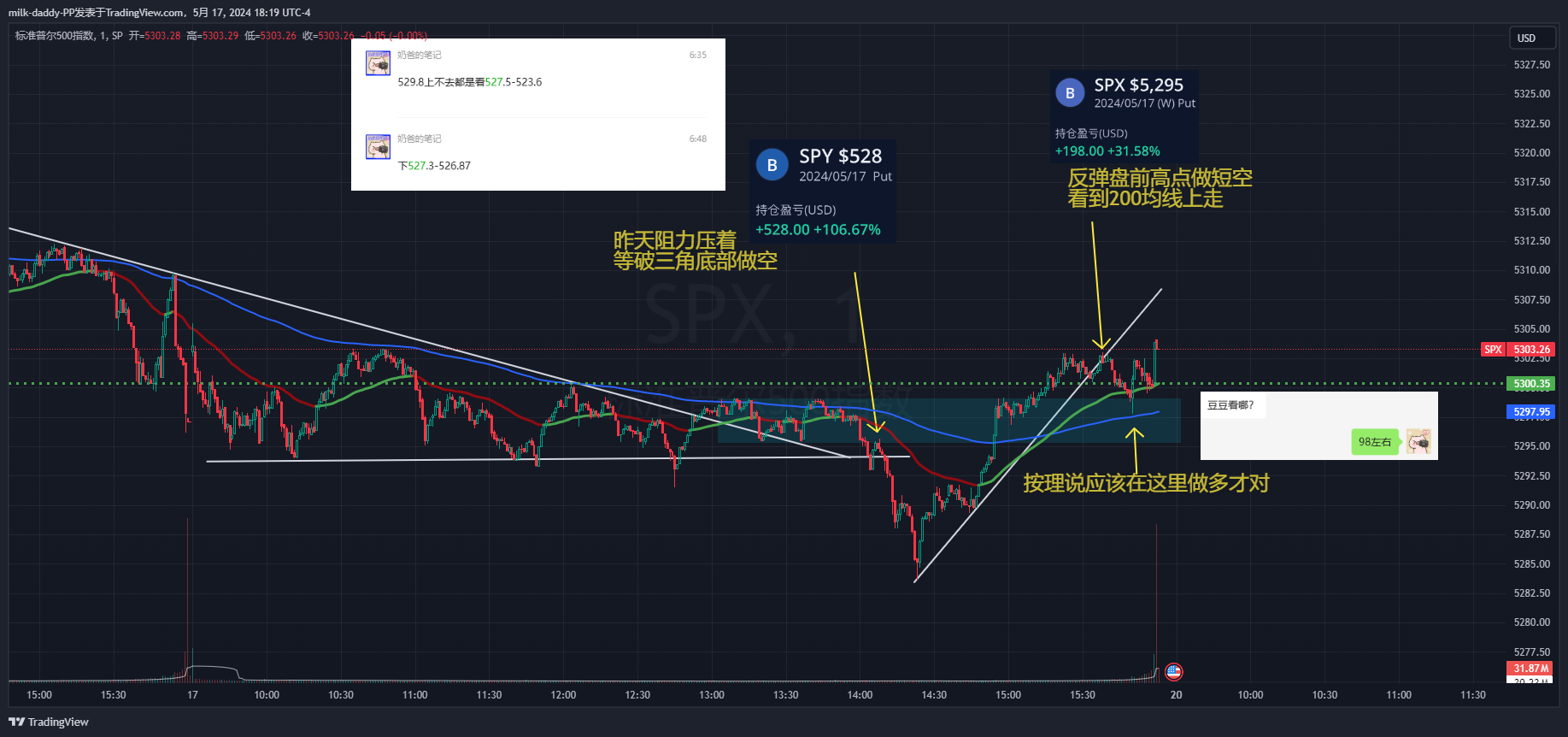Image resolution: width=1568 pixels, height=737 pixels.
Task: Click the avatar on the 6:48 note
Action: click(x=378, y=147)
